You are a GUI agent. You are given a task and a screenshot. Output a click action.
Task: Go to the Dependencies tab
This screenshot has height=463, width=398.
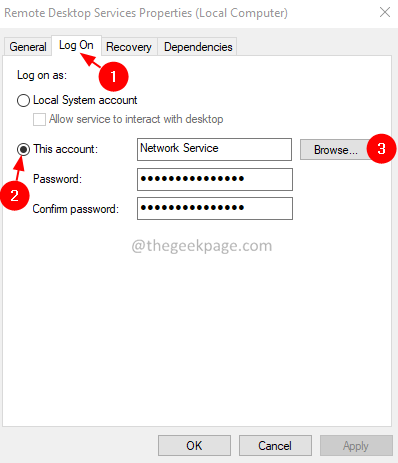click(198, 47)
